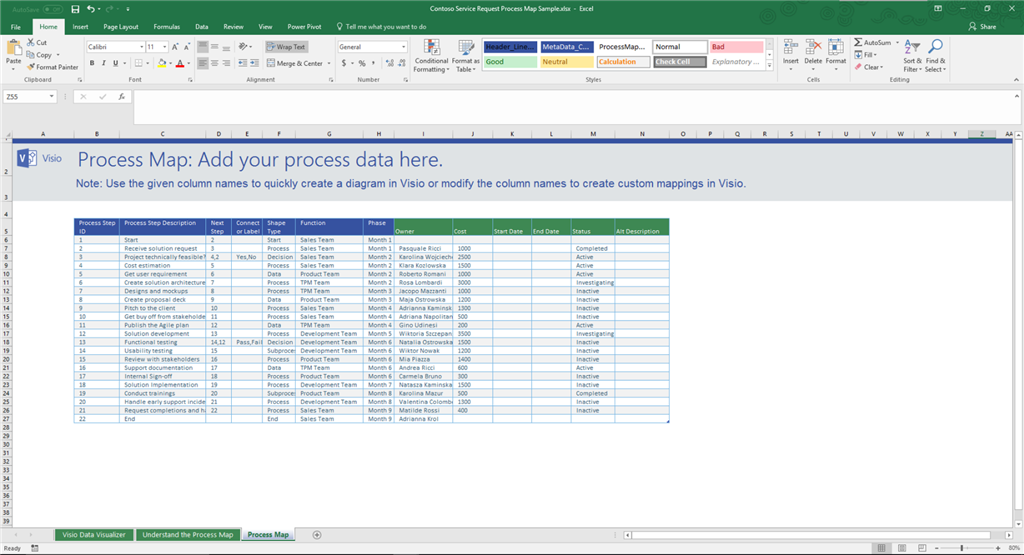Apply italic formatting

pyautogui.click(x=103, y=63)
